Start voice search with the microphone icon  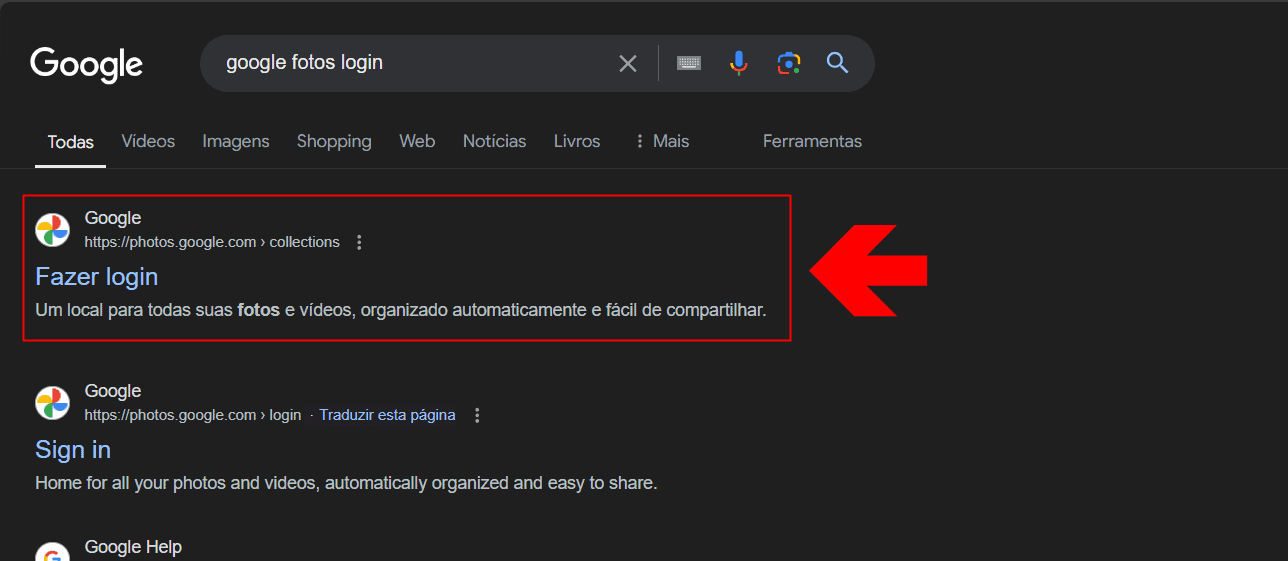[x=739, y=63]
